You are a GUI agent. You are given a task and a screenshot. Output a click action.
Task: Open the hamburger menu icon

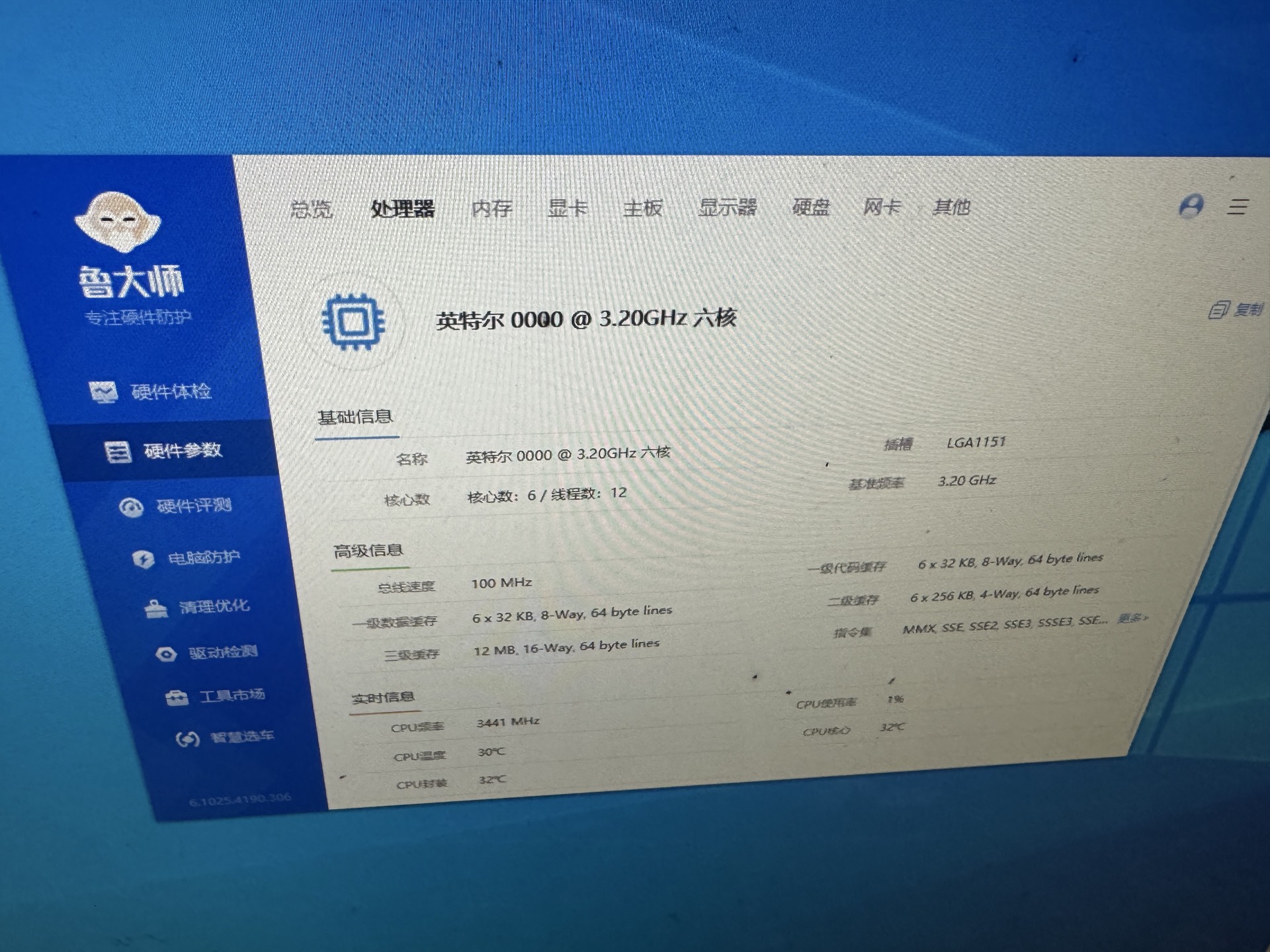pos(1238,207)
